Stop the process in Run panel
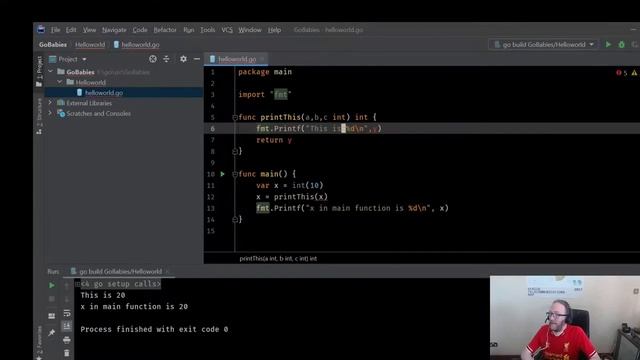640x360 pixels. [x=51, y=299]
